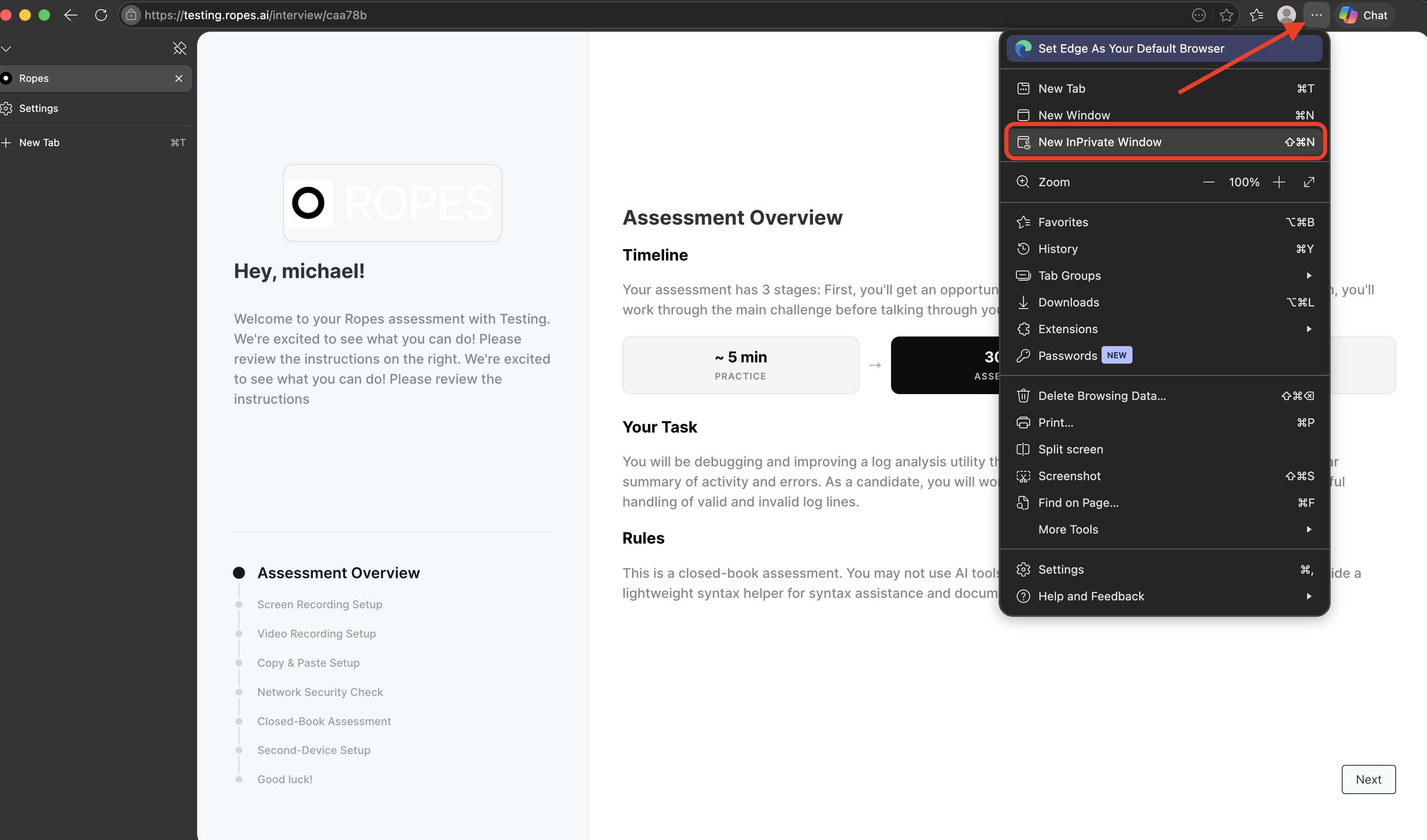Select Second-Device Setup step

314,750
